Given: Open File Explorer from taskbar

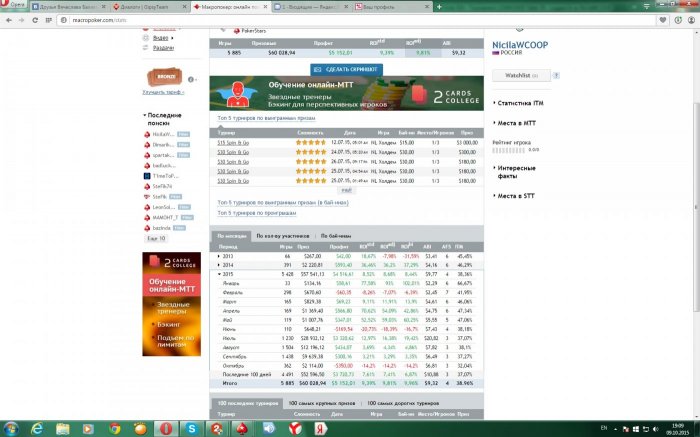Looking at the screenshot, I should (62, 429).
